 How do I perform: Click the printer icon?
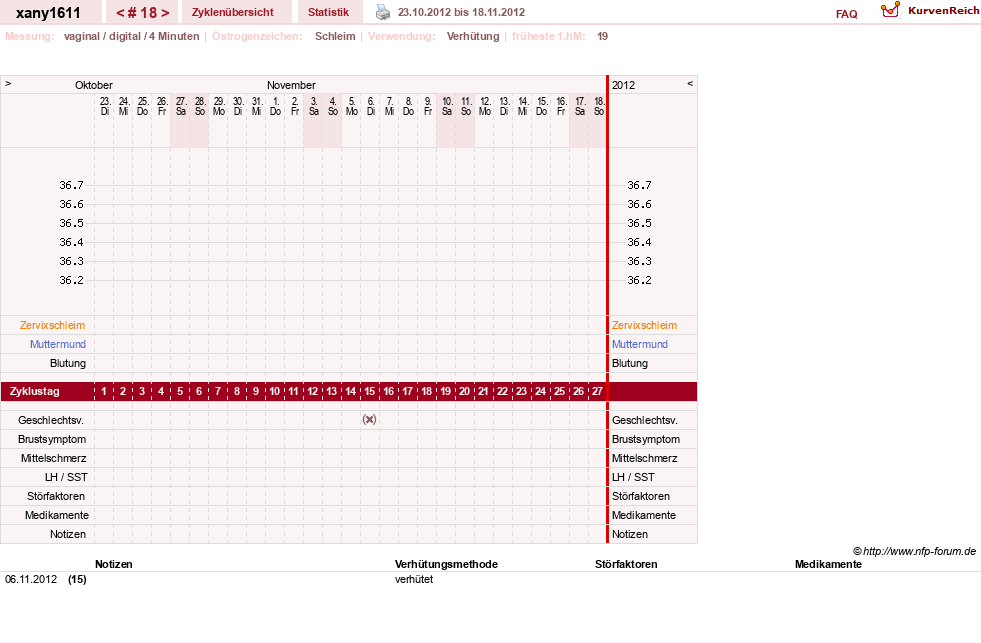[x=382, y=12]
